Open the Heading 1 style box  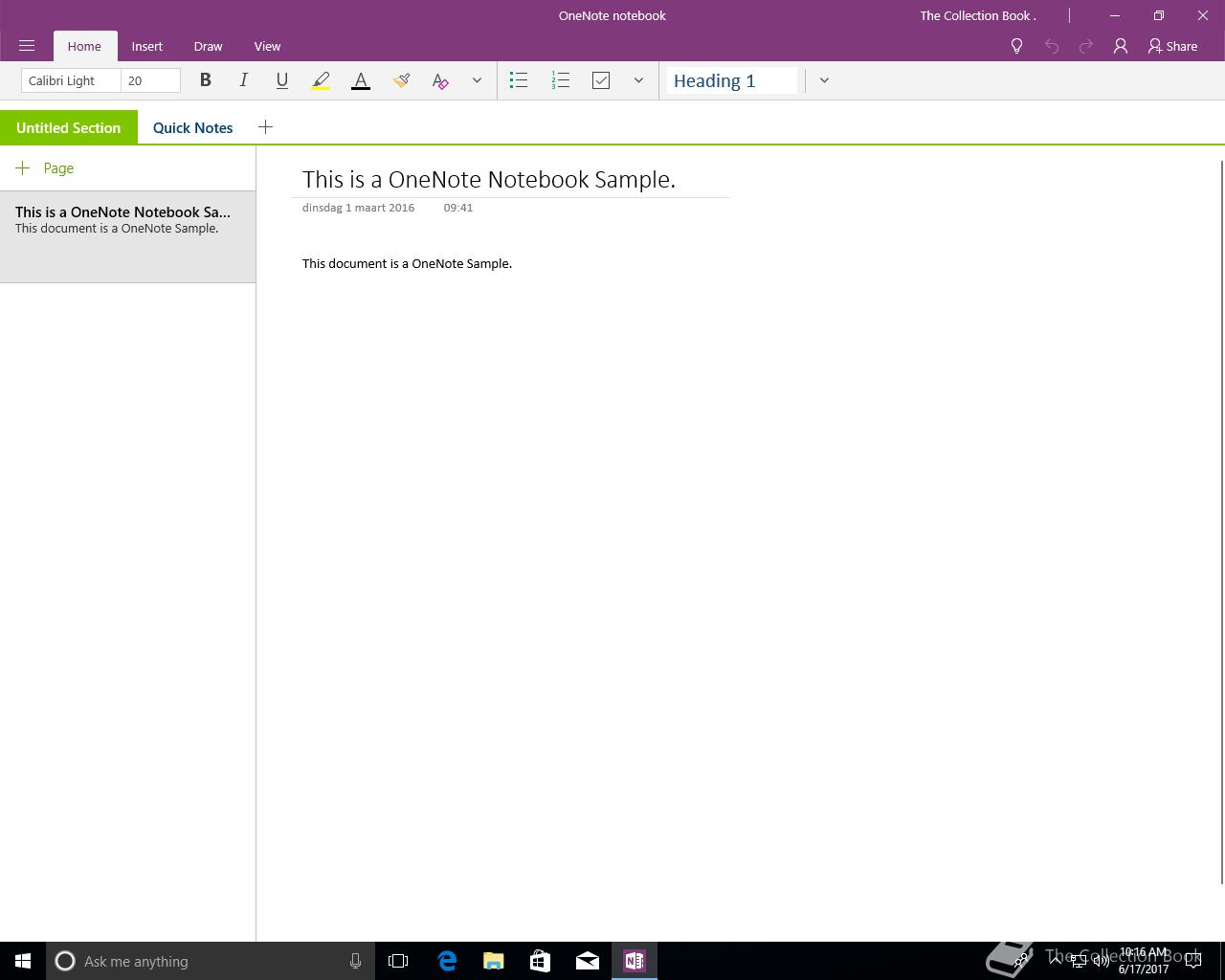(732, 80)
